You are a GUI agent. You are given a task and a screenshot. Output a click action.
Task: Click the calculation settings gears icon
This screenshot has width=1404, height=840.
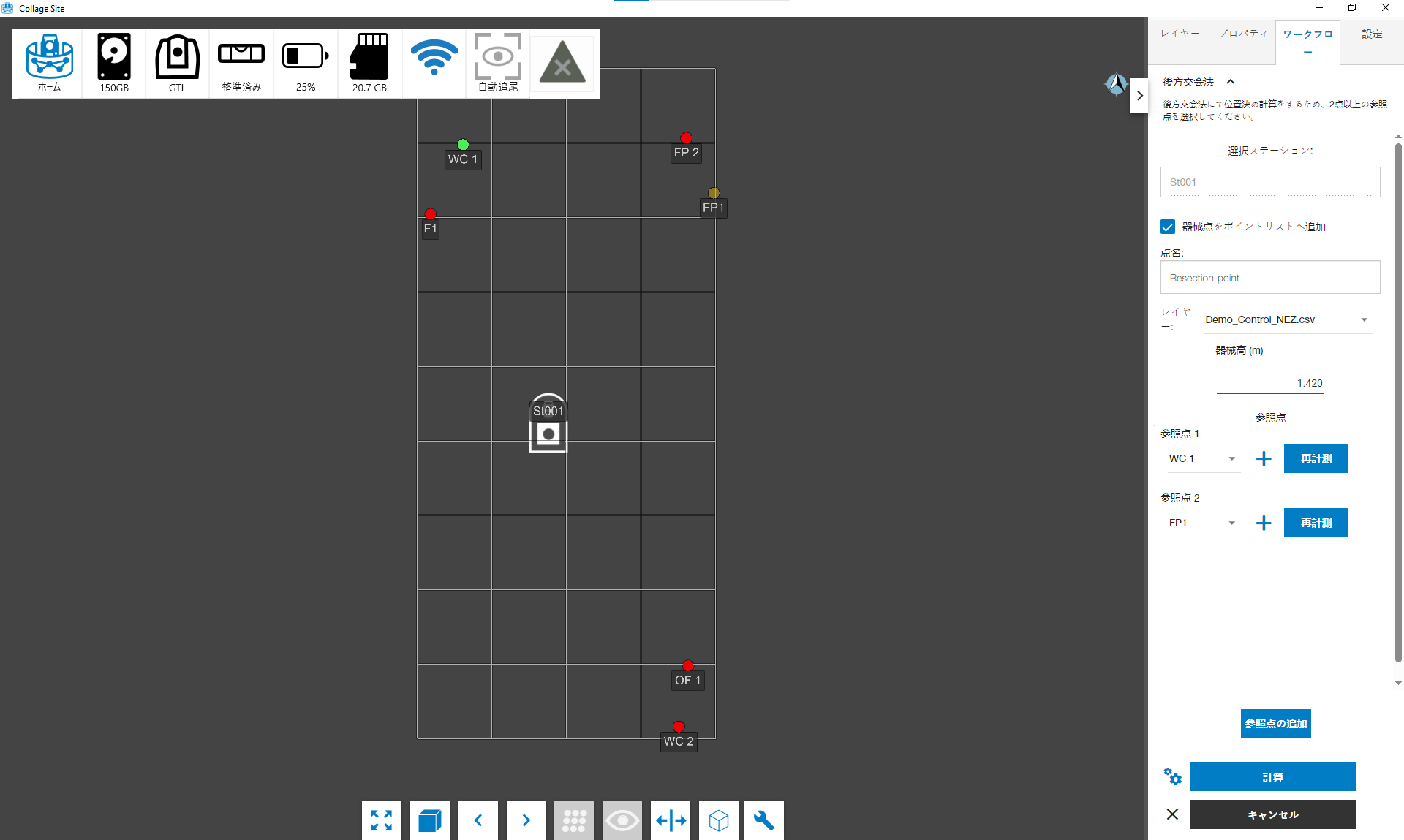click(x=1172, y=776)
